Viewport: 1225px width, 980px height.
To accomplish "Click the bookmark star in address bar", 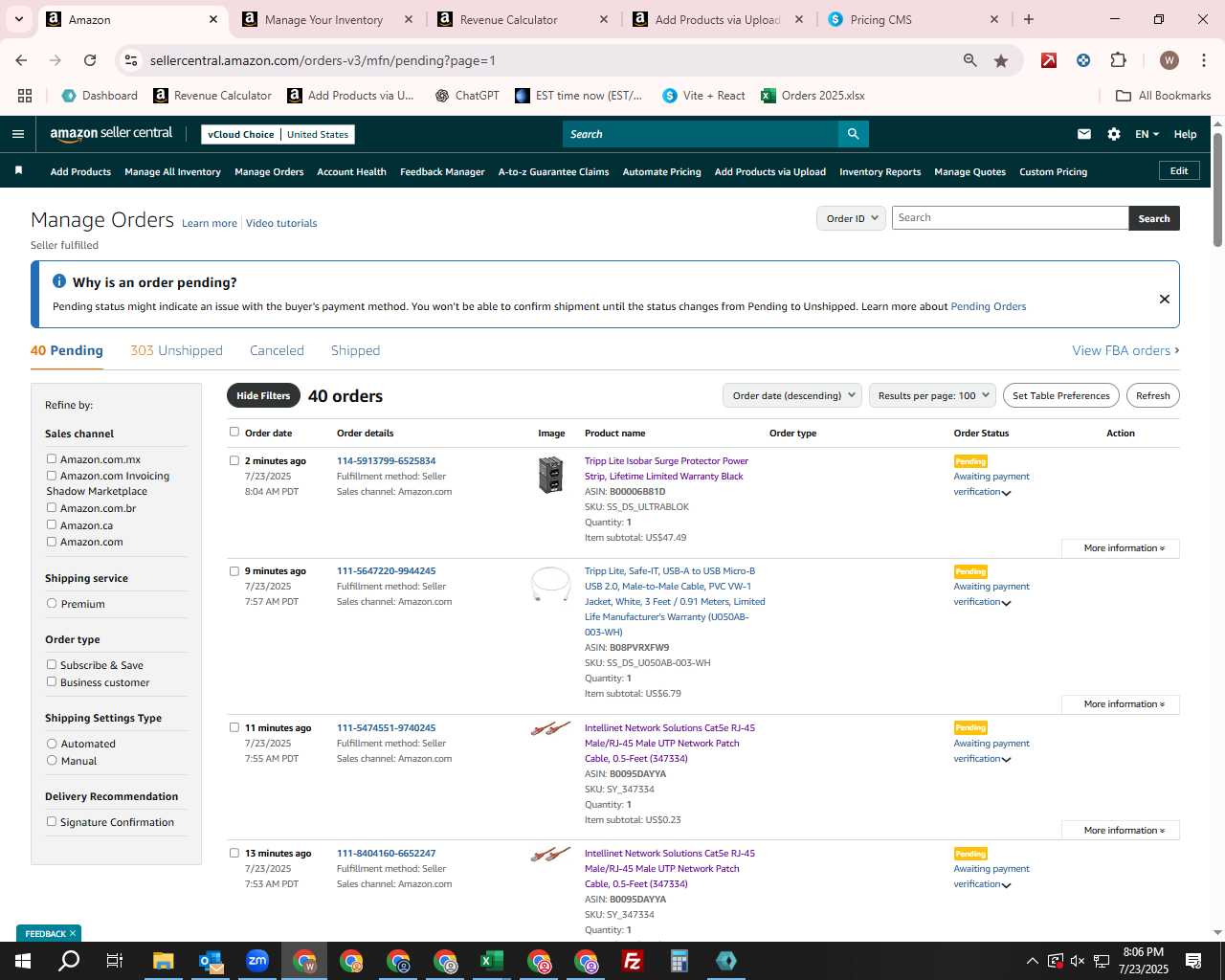I will [1001, 60].
